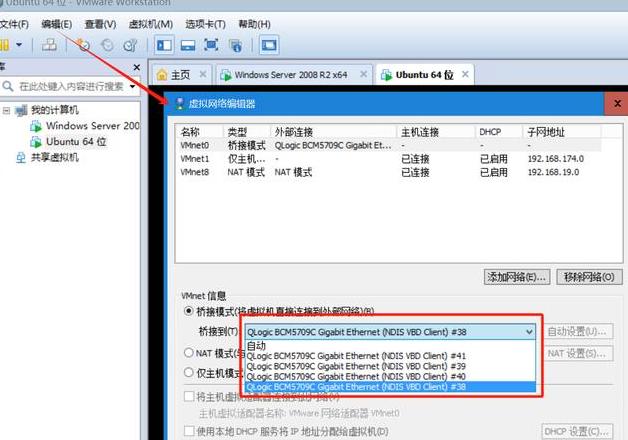Click the 移除网络(O) button
Image resolution: width=628 pixels, height=440 pixels.
click(x=589, y=277)
